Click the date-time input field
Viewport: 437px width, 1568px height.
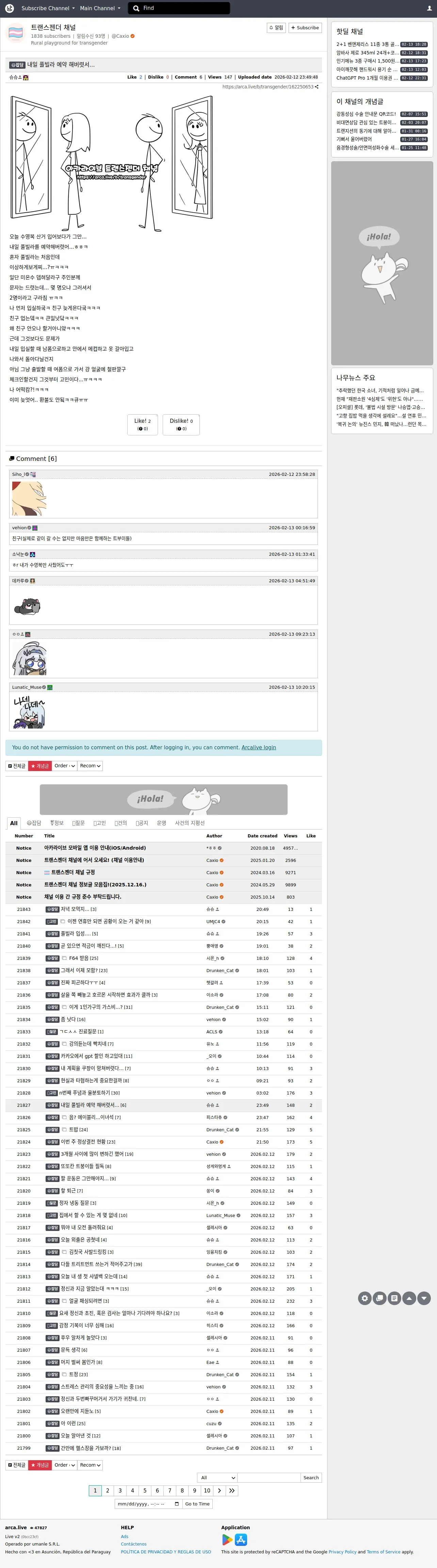click(148, 1504)
